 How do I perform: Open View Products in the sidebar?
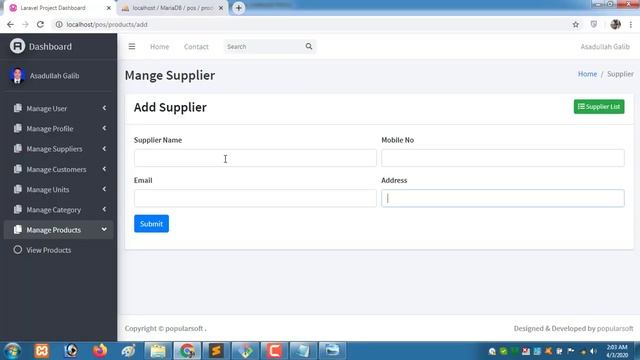point(49,250)
